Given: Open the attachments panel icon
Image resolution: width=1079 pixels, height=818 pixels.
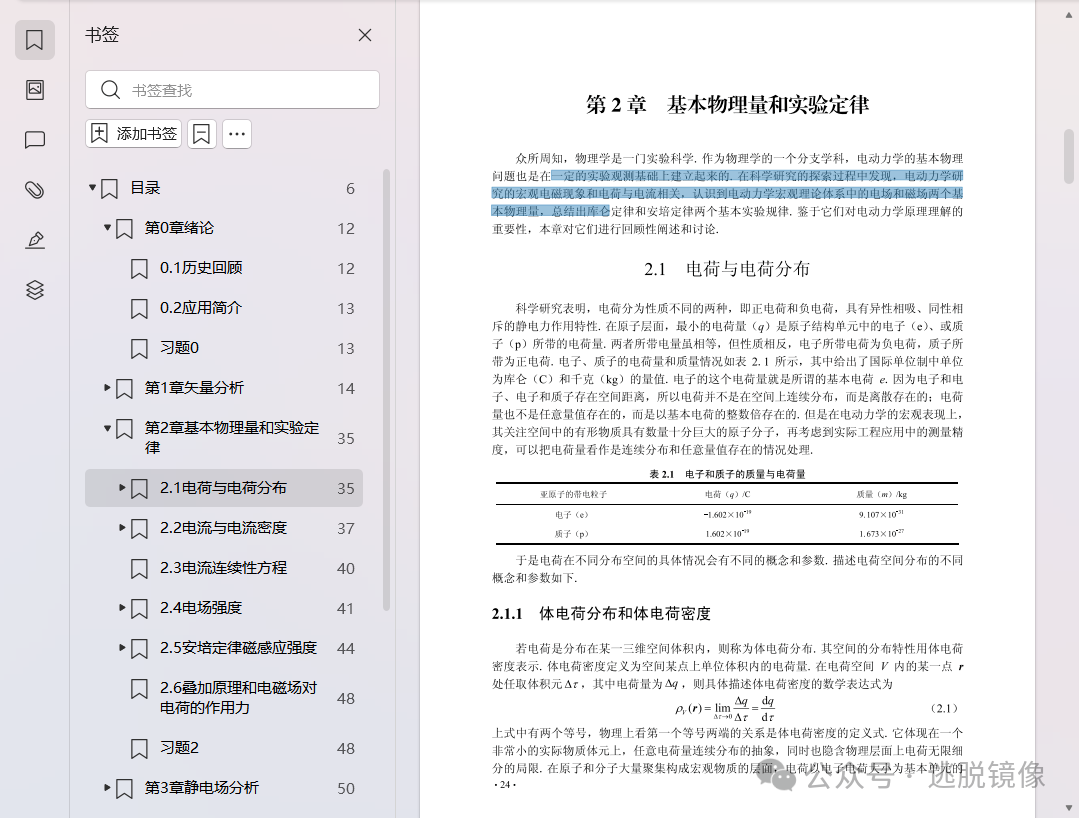Looking at the screenshot, I should pyautogui.click(x=34, y=190).
